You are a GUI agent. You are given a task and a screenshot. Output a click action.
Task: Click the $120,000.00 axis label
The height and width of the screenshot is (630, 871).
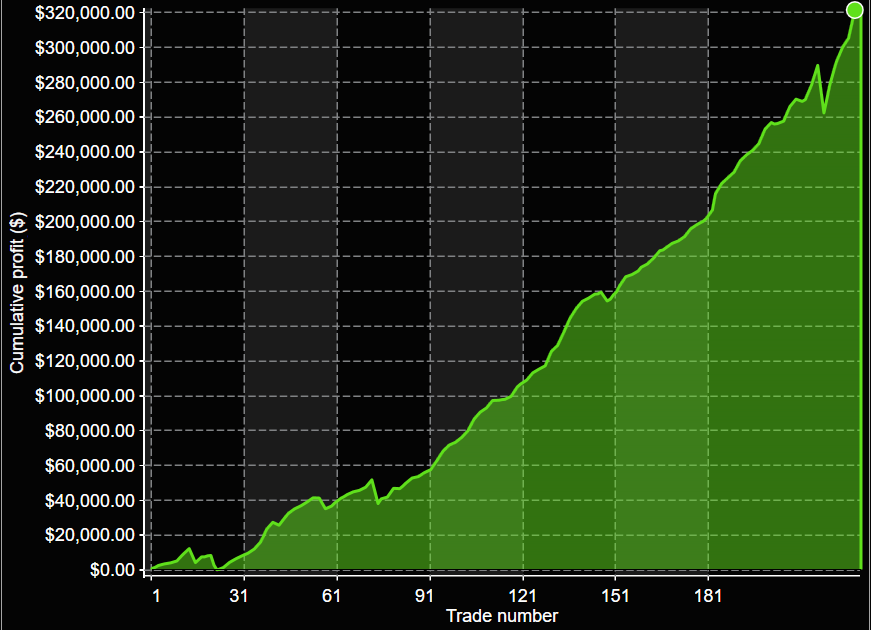[x=85, y=361]
